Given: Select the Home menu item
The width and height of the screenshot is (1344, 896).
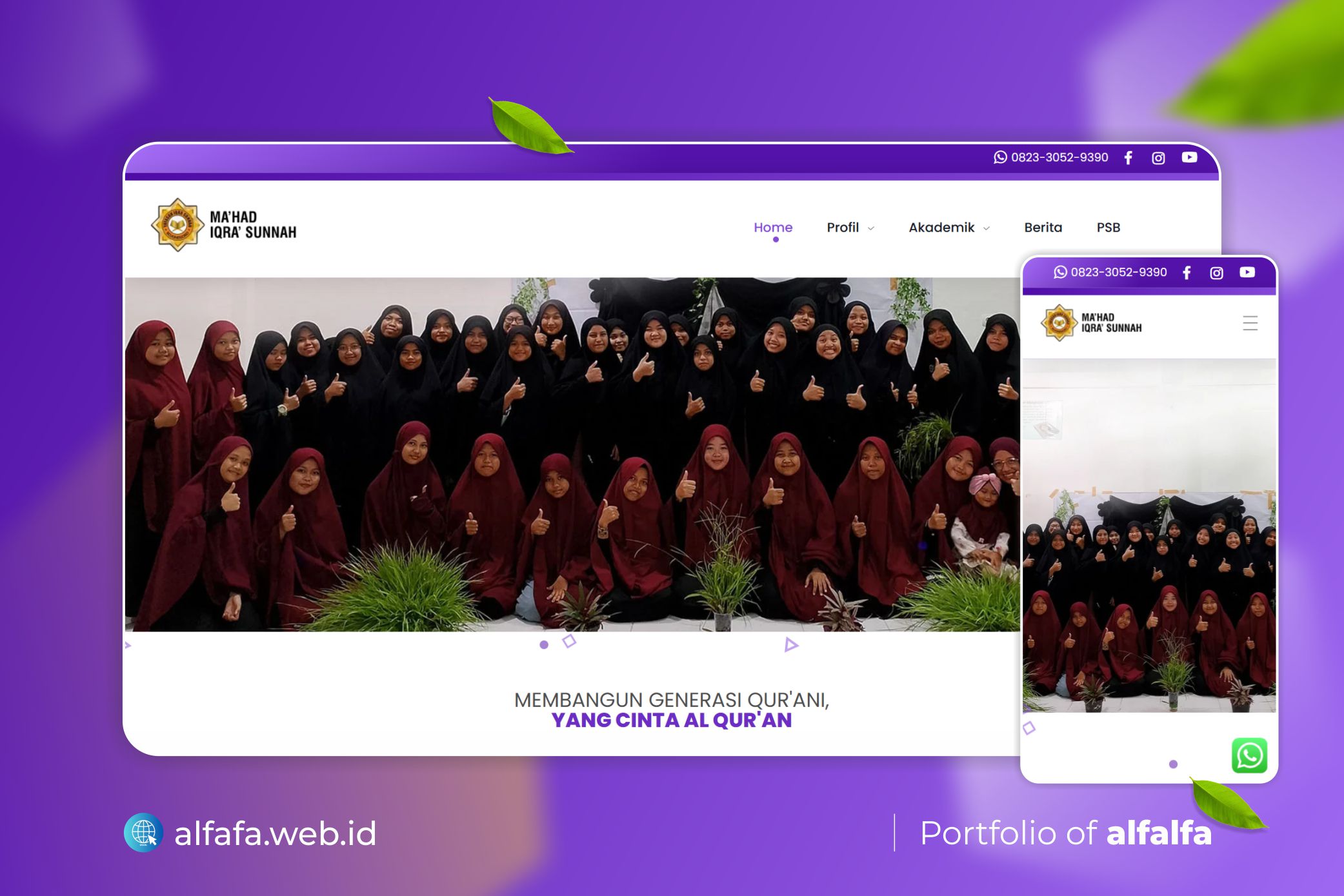Looking at the screenshot, I should pyautogui.click(x=773, y=227).
